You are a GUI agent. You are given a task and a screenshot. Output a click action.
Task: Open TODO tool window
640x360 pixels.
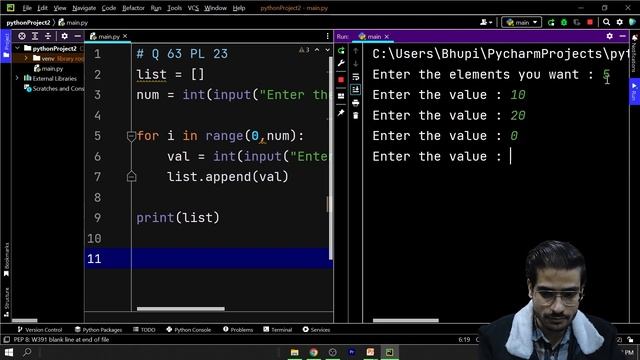pos(144,329)
